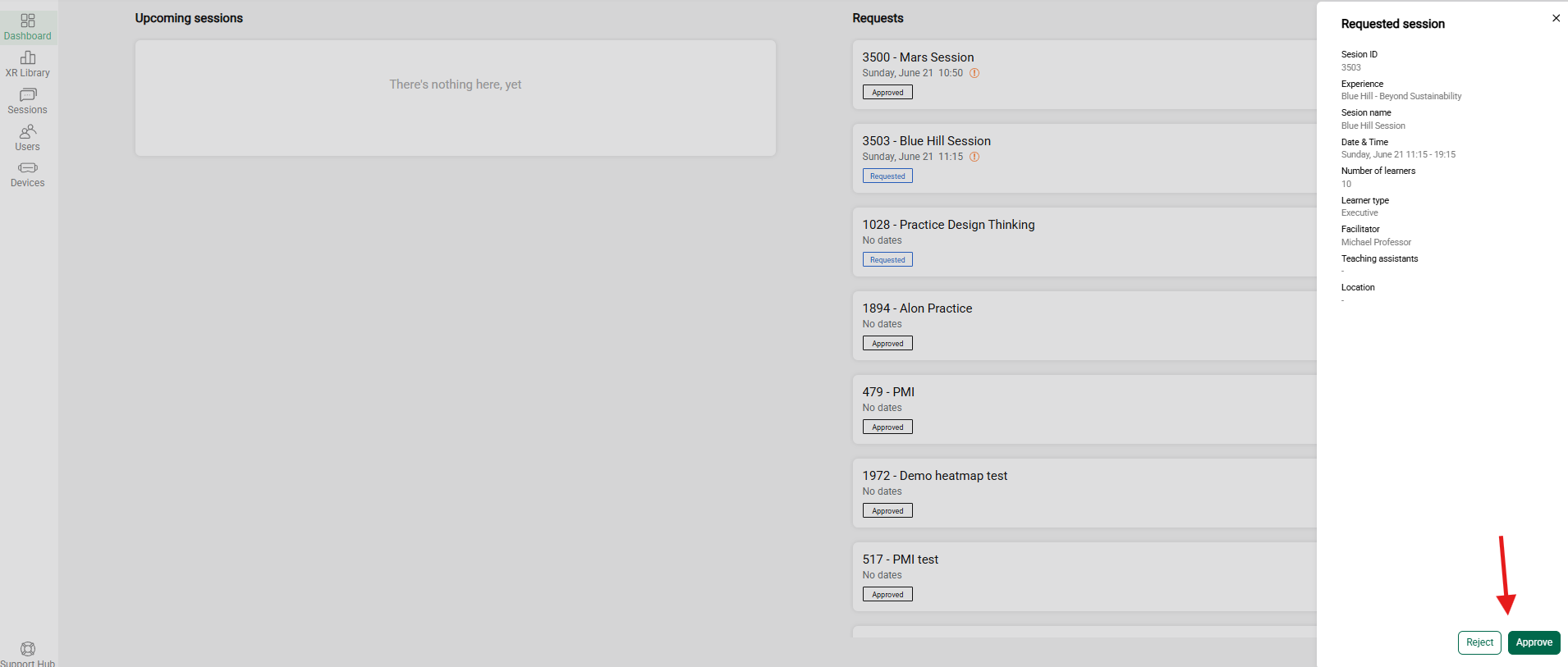1568x667 pixels.
Task: Click 'No dates' under 479 - PMI
Action: click(x=882, y=408)
